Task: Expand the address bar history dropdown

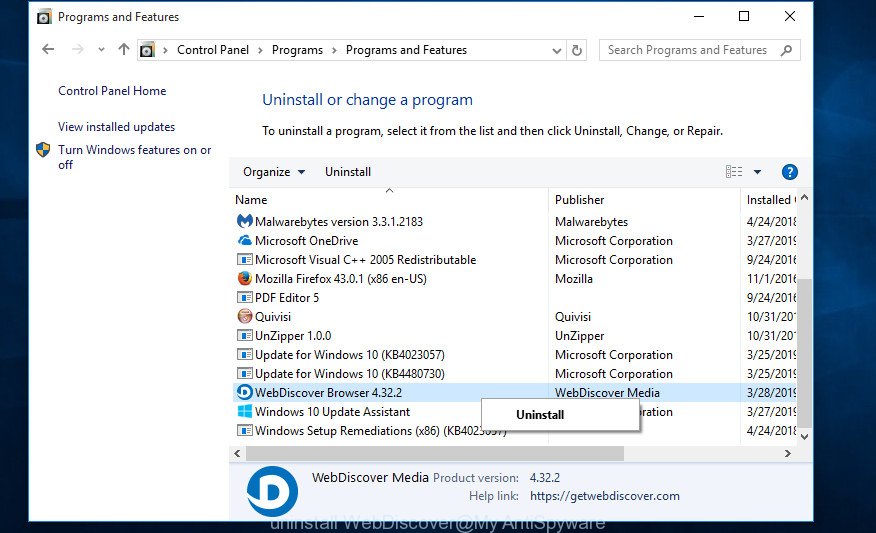Action: tap(556, 51)
